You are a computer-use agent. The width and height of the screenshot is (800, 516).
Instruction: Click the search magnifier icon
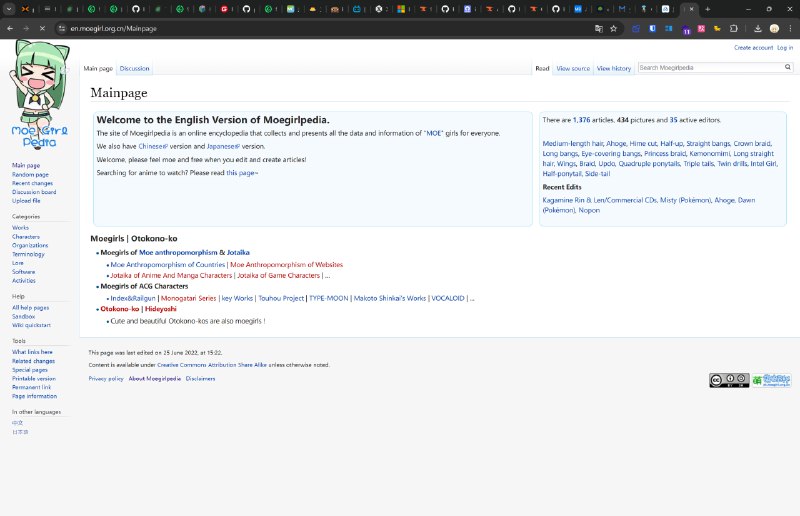coord(787,68)
